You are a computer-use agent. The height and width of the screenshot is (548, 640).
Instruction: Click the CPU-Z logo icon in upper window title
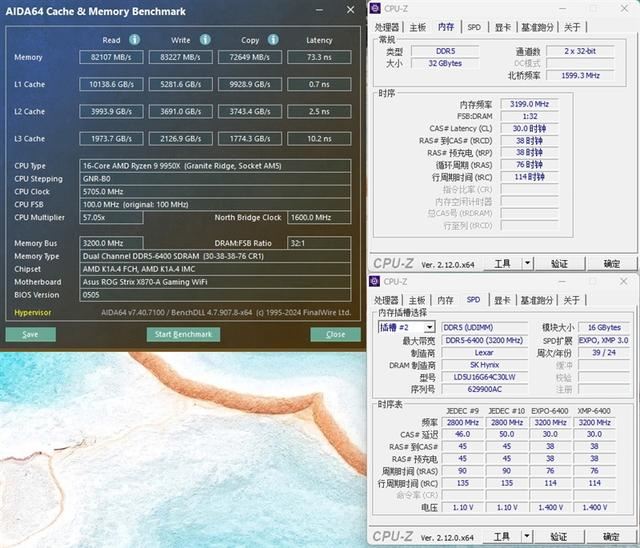point(376,8)
